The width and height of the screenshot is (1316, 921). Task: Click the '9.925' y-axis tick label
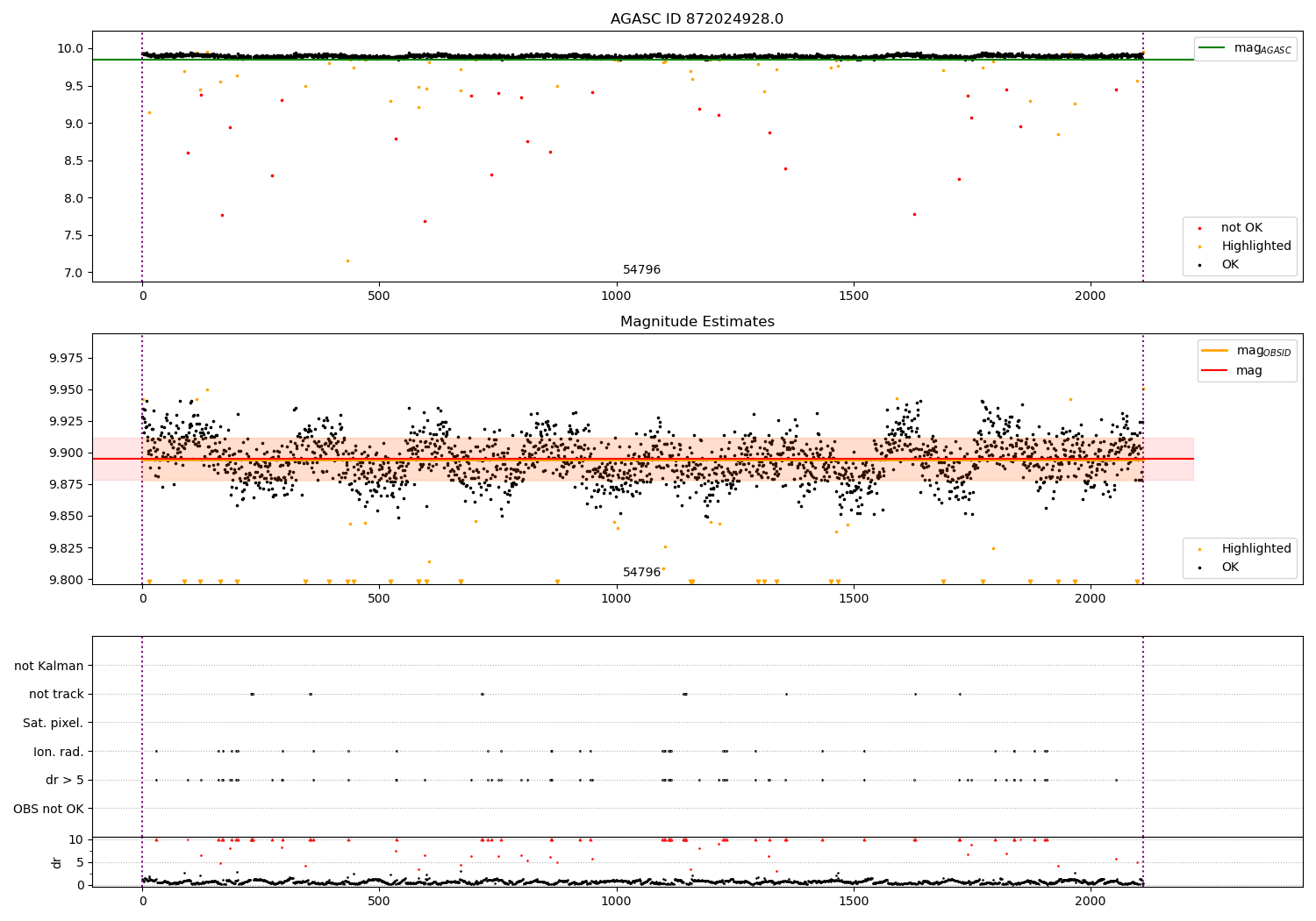[68, 421]
